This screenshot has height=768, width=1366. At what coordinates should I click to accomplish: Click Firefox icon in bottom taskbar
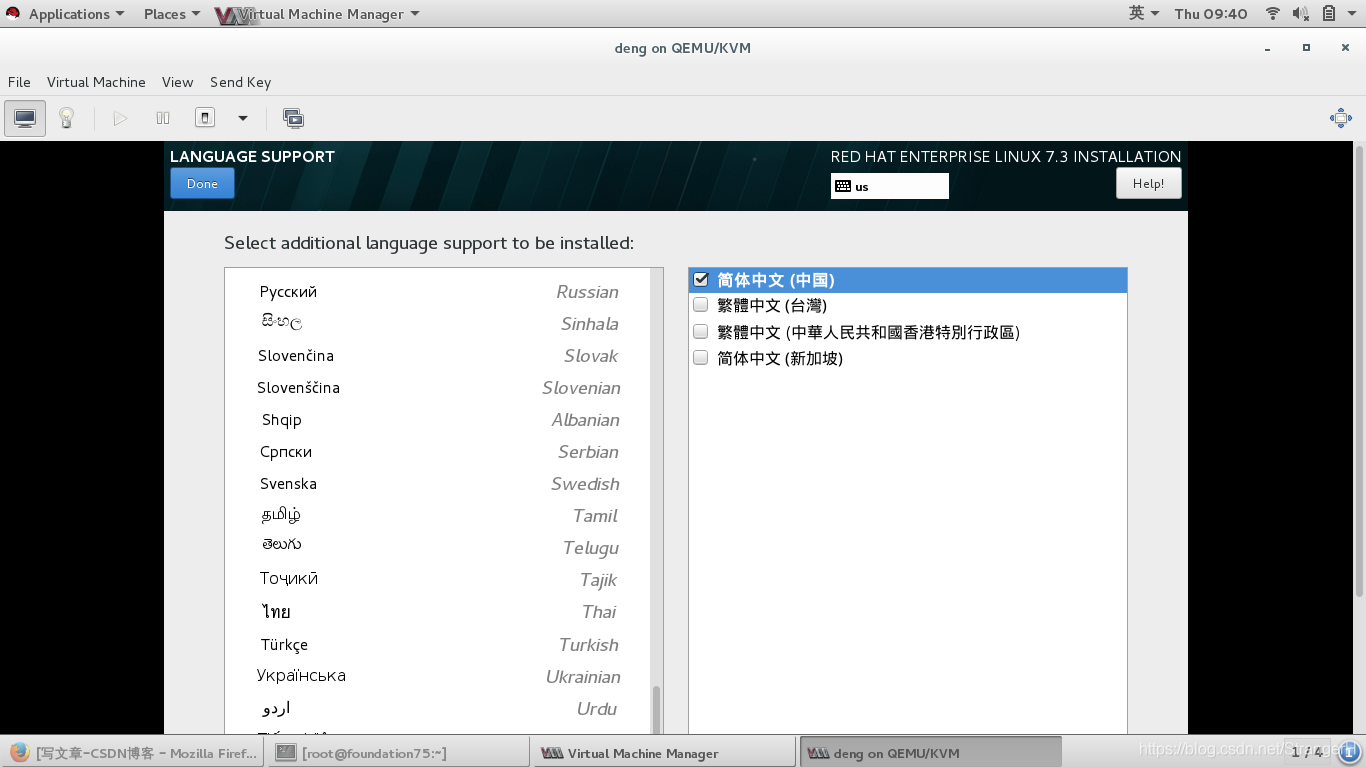[19, 753]
